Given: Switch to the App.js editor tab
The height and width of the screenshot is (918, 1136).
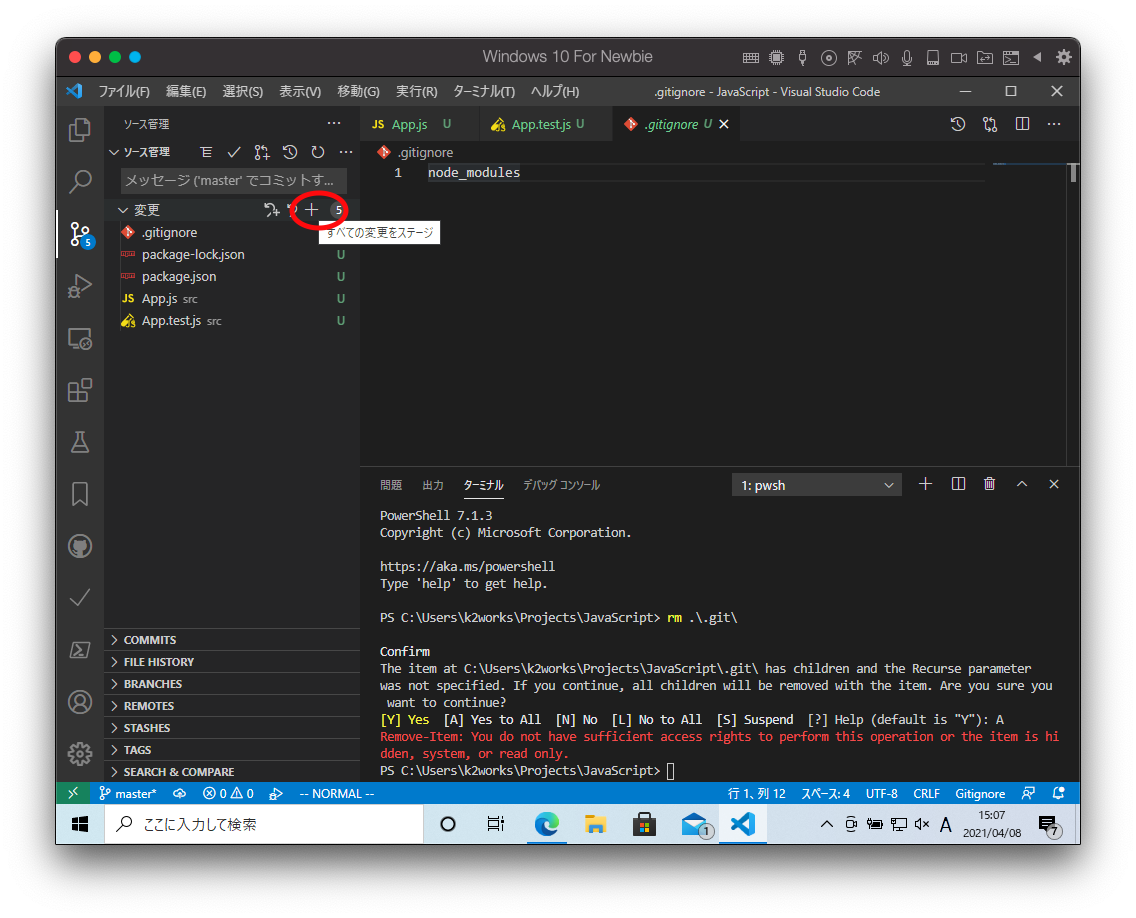Looking at the screenshot, I should 418,125.
